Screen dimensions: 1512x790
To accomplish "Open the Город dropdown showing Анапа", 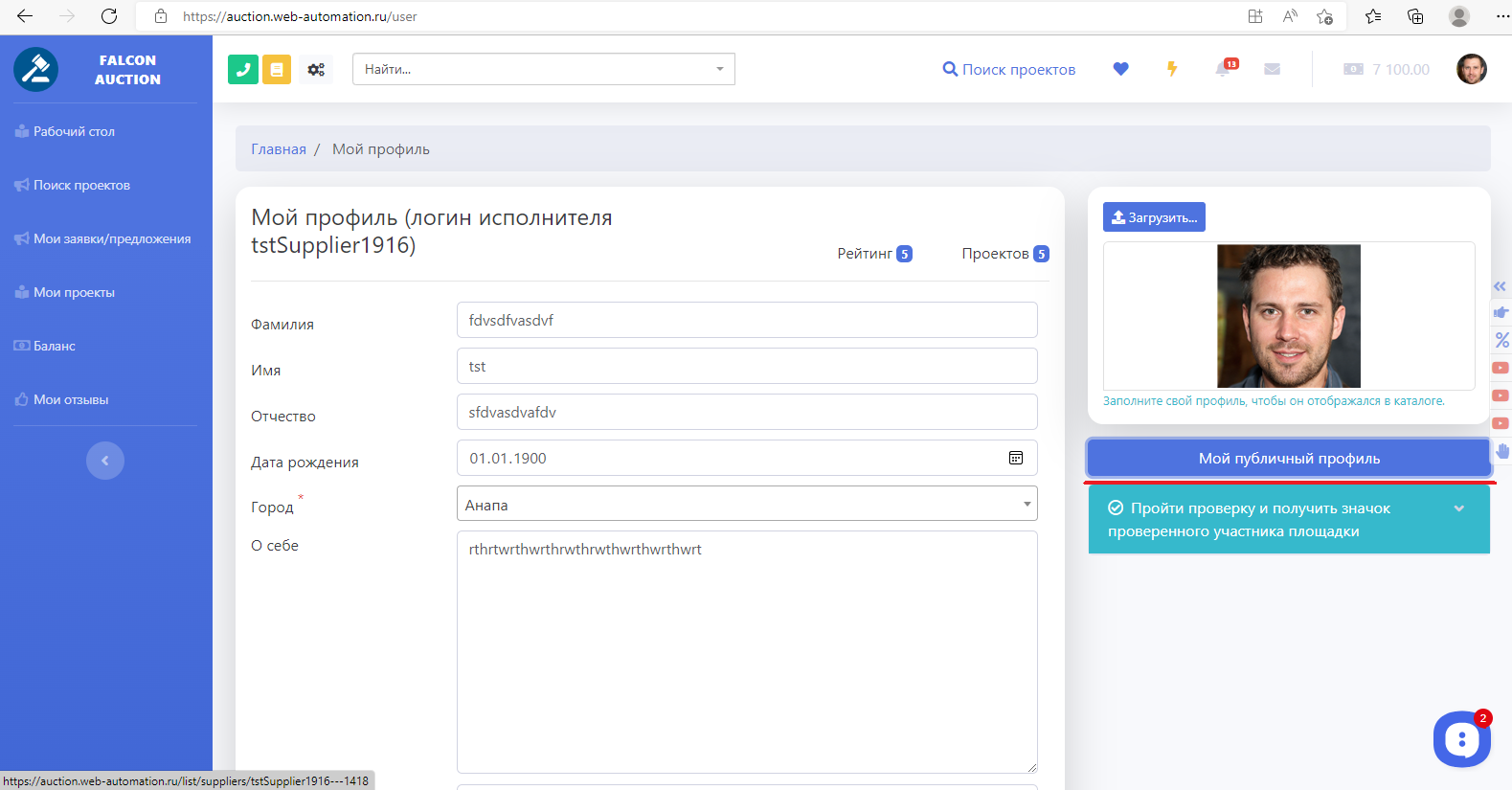I will pyautogui.click(x=747, y=504).
